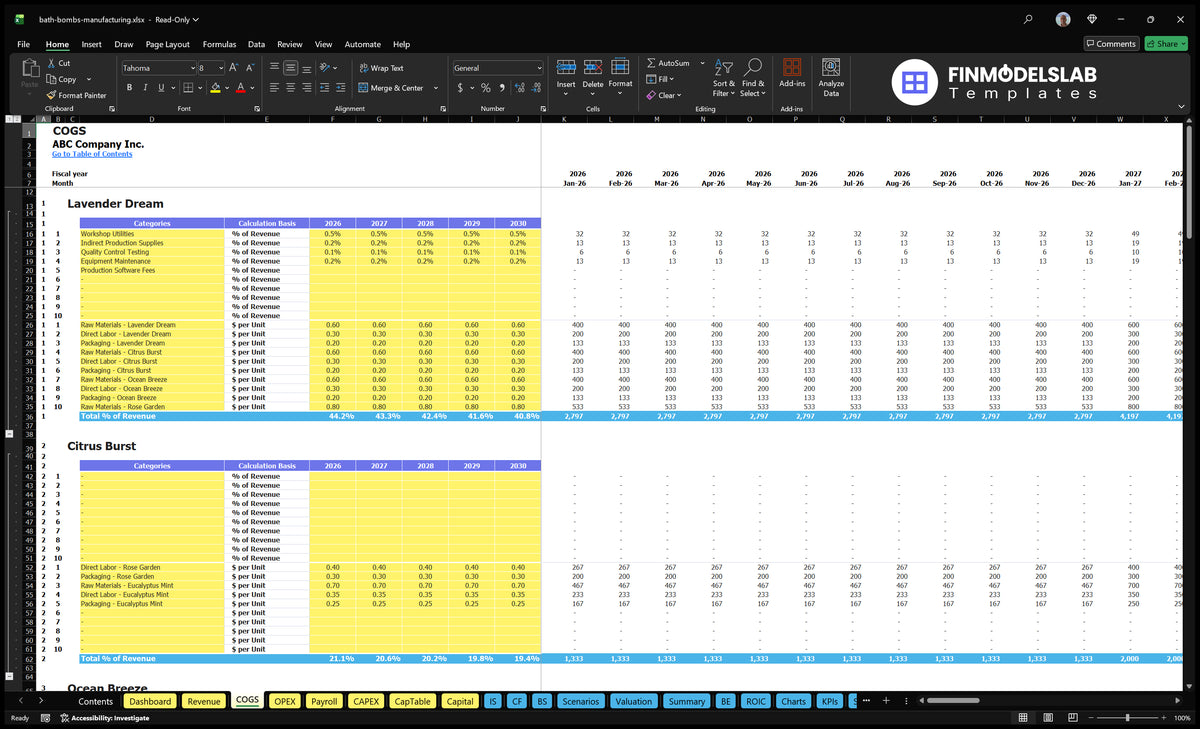Toggle Italic formatting
This screenshot has height=729, width=1200.
(146, 88)
